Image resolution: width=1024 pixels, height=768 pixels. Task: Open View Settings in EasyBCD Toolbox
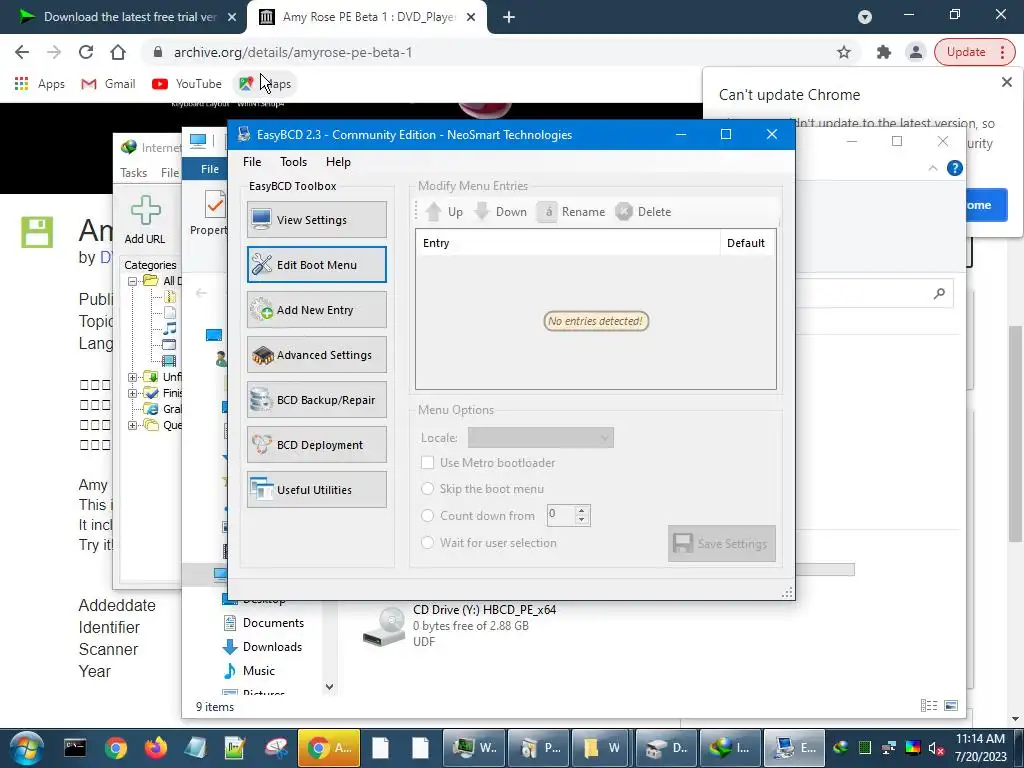(317, 219)
